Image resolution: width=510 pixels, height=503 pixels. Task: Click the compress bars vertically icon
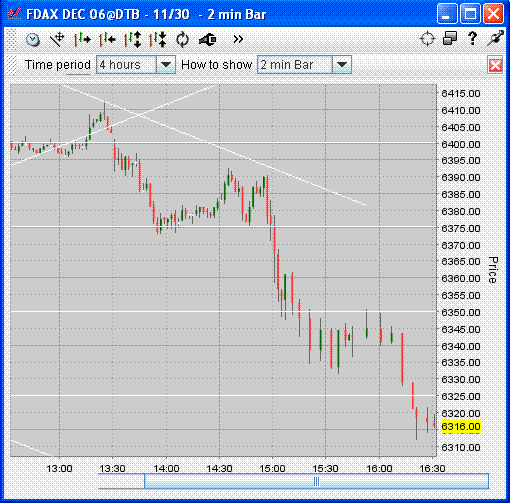coord(158,40)
